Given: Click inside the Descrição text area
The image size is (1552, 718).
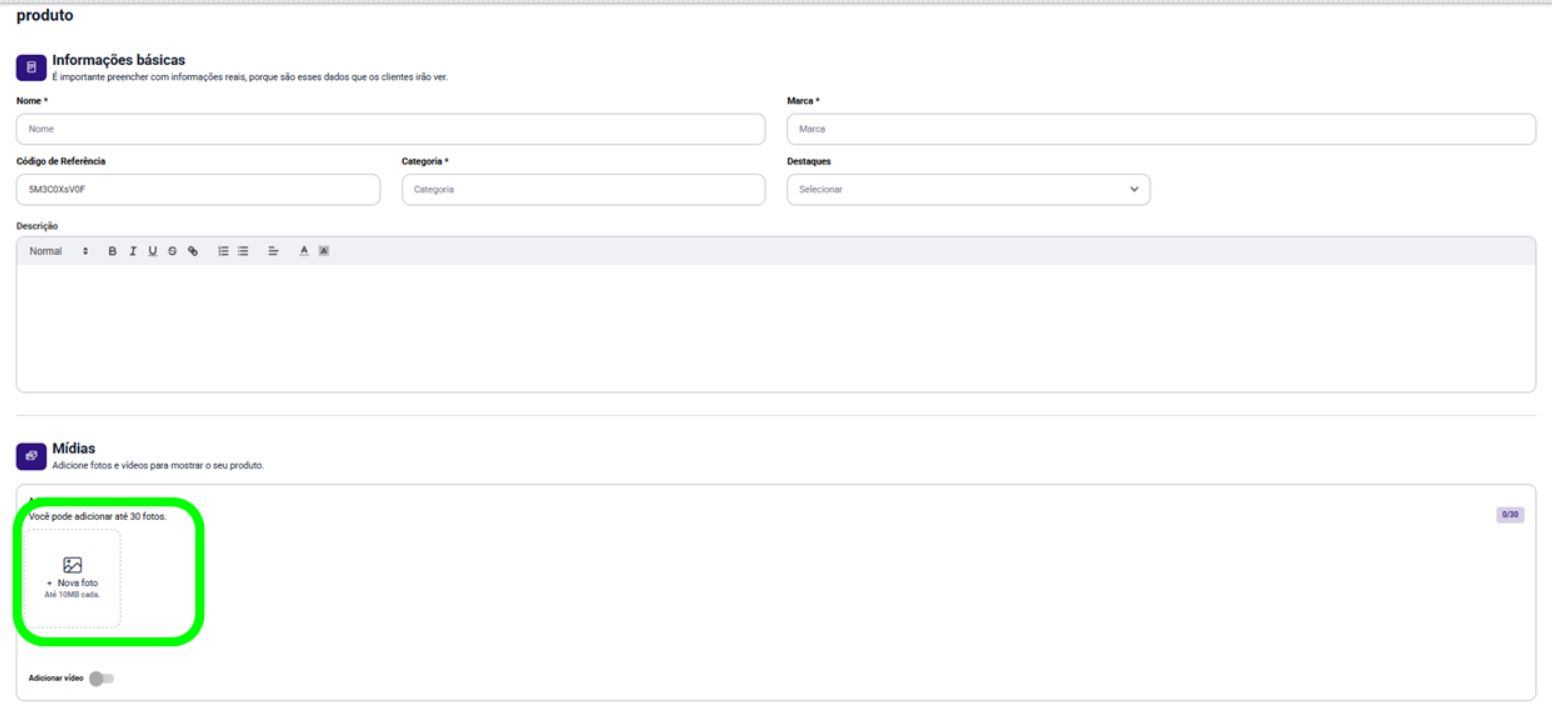Looking at the screenshot, I should point(776,328).
